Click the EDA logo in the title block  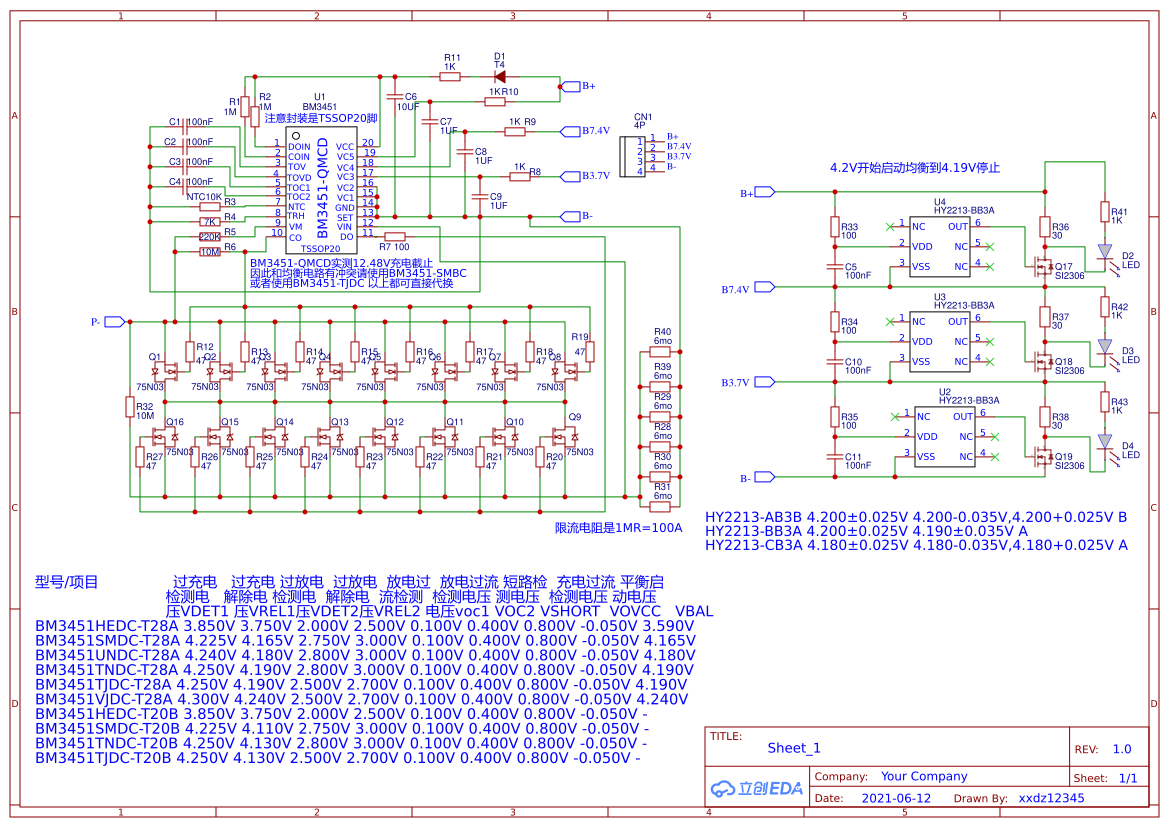pyautogui.click(x=757, y=788)
